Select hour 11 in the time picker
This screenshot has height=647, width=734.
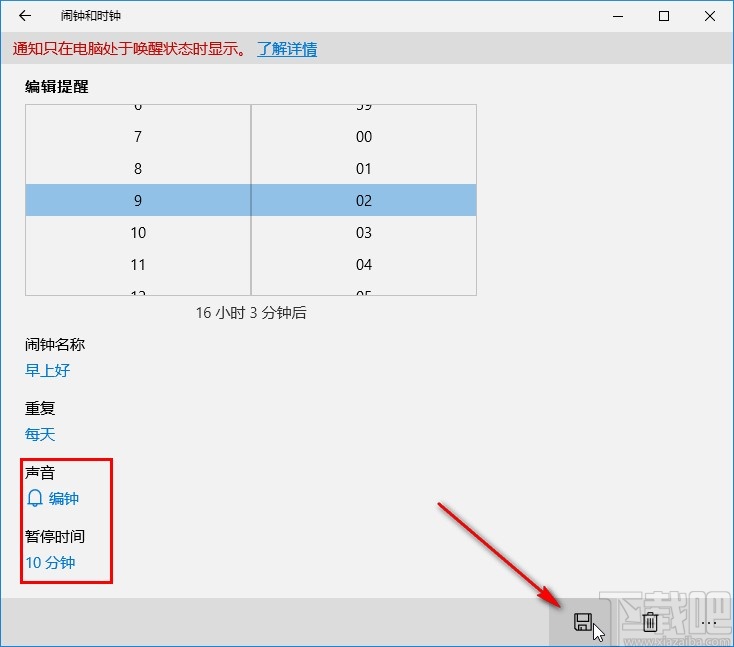[x=138, y=265]
